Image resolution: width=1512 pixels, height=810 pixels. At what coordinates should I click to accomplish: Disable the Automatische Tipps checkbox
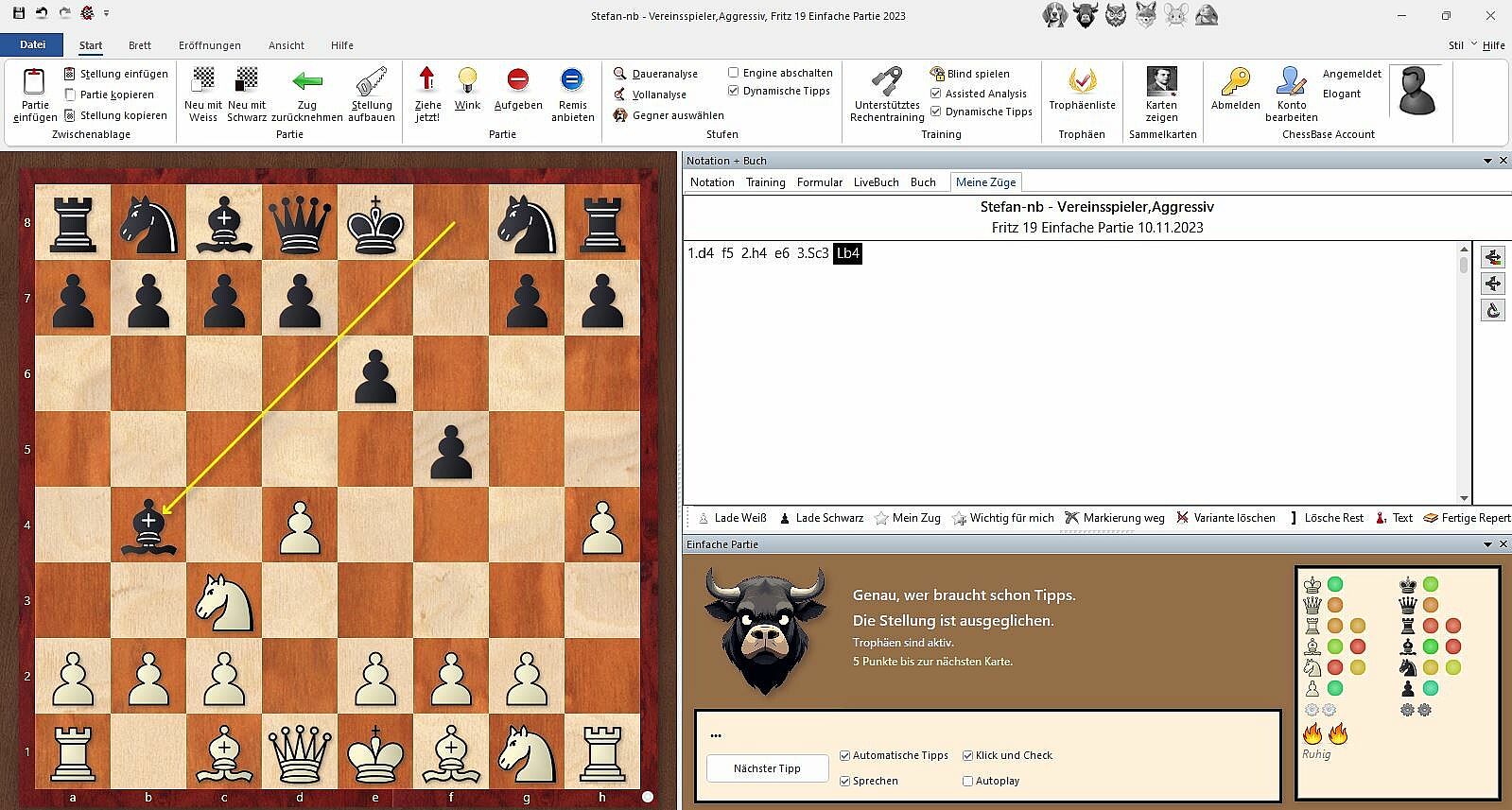[x=845, y=755]
